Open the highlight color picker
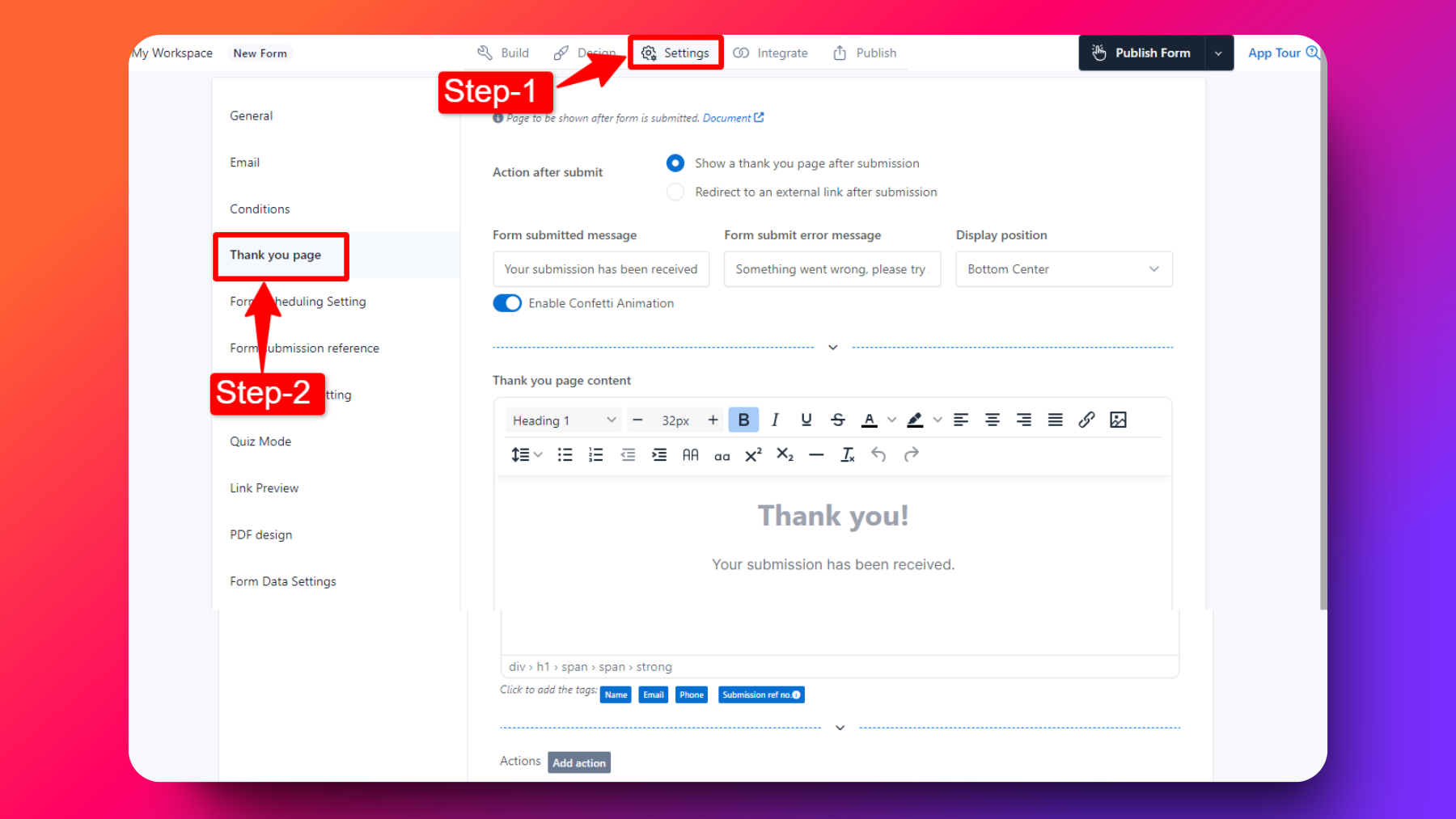This screenshot has width=1456, height=819. click(x=916, y=420)
